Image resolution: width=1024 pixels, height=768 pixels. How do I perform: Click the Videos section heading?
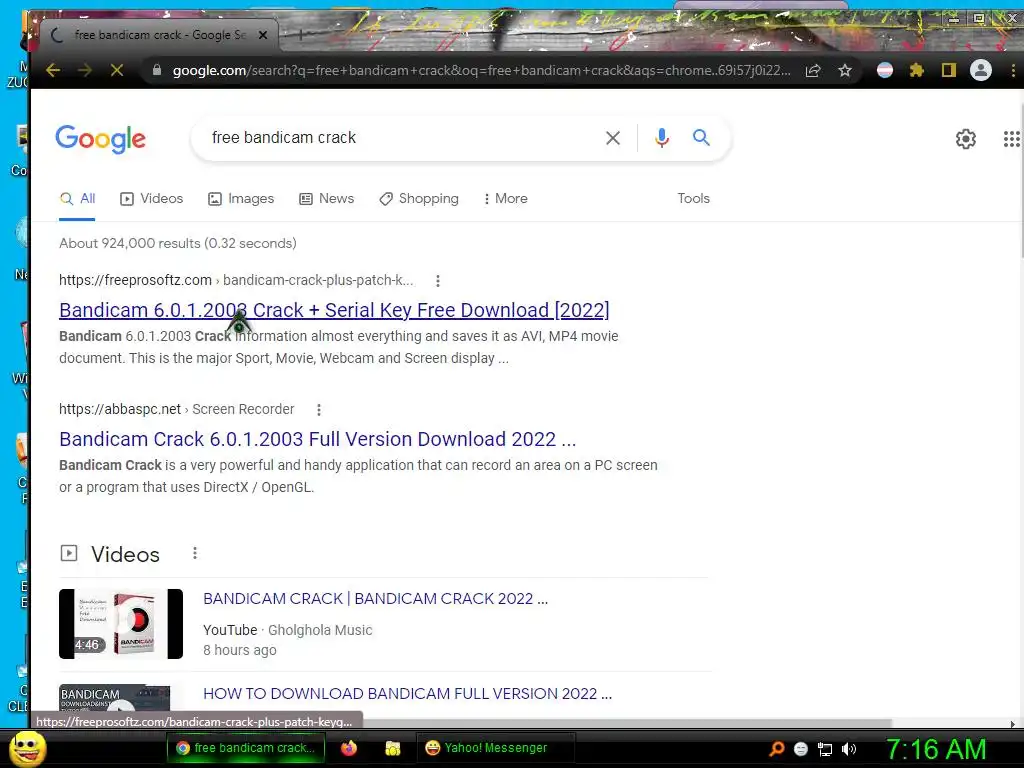pos(125,554)
